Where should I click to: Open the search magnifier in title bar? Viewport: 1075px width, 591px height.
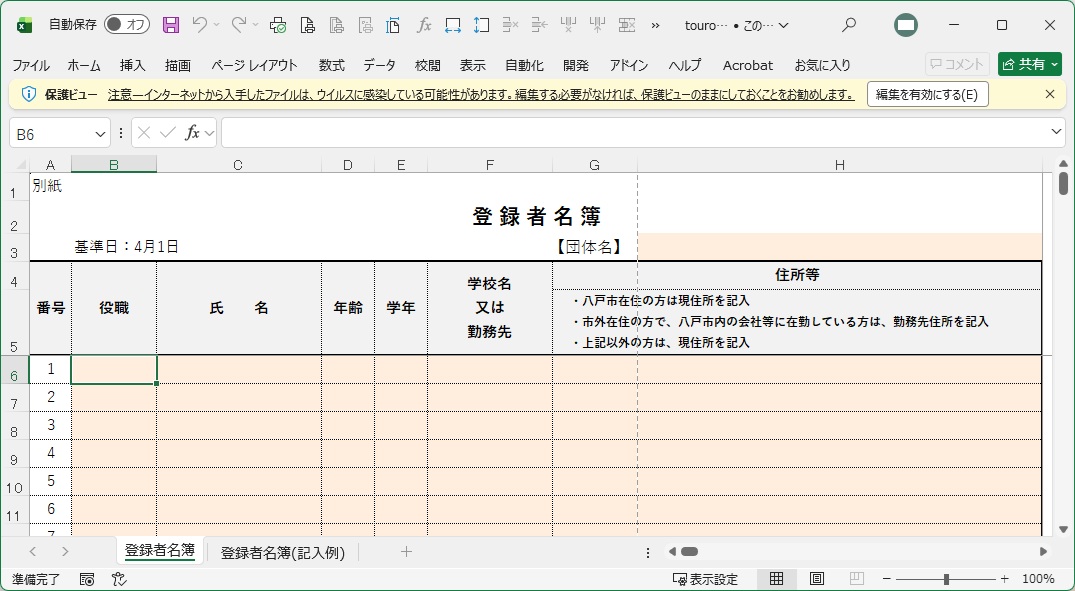849,25
